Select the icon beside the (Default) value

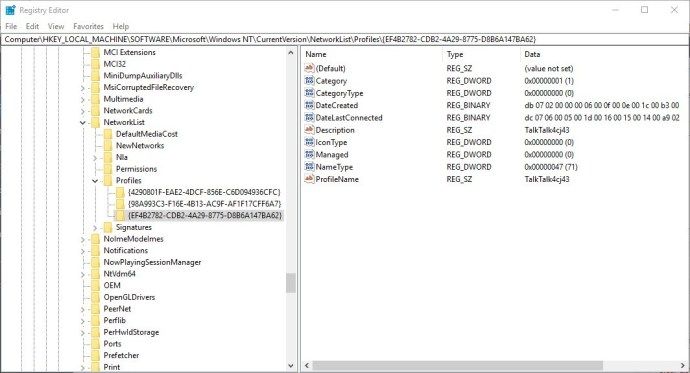pyautogui.click(x=309, y=68)
